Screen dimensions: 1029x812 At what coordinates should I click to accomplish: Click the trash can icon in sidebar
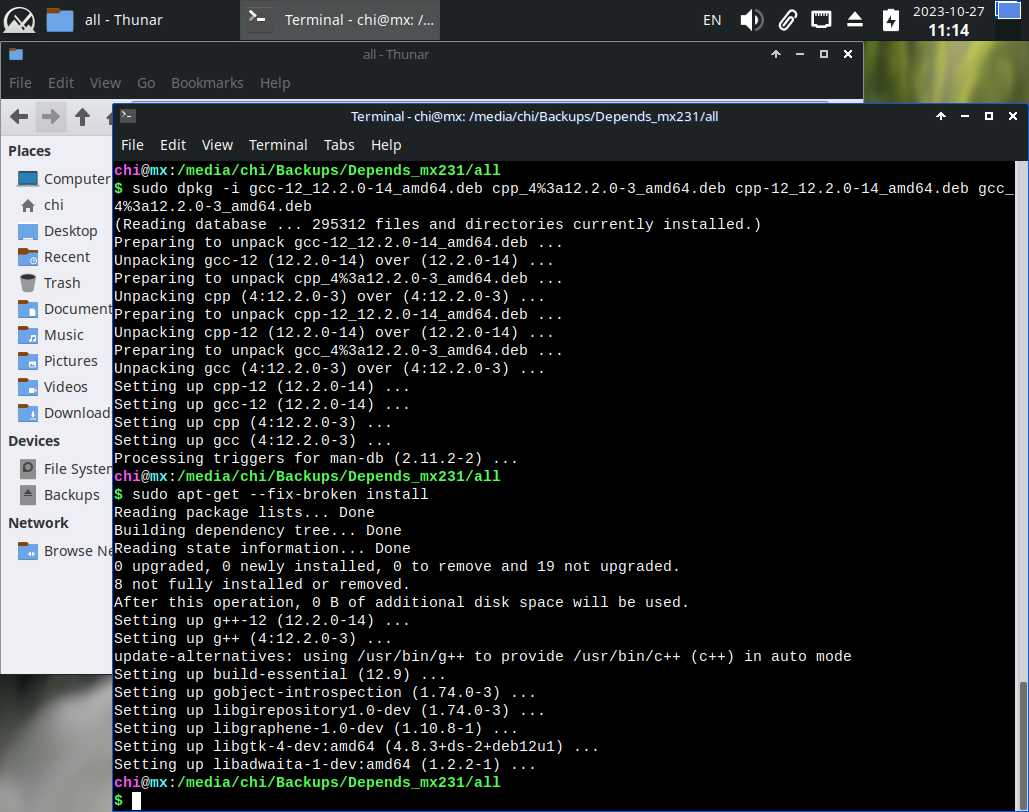28,283
